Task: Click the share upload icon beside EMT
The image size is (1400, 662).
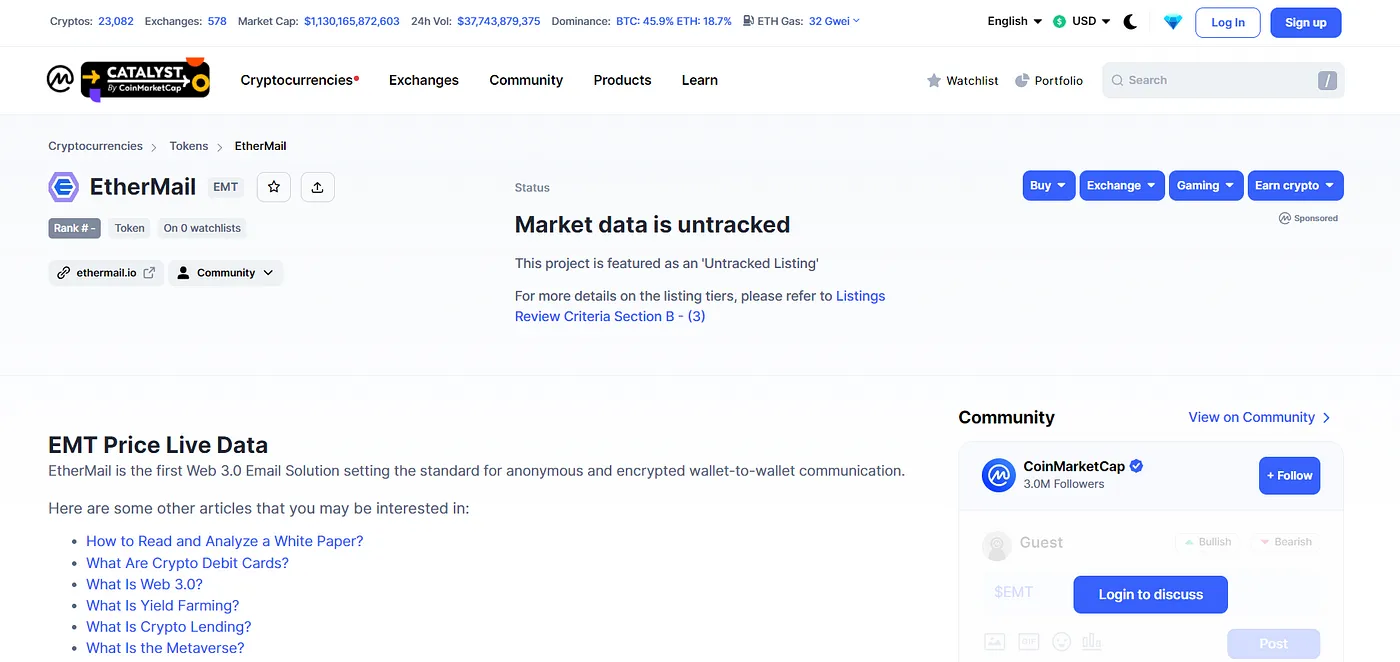Action: pos(318,187)
